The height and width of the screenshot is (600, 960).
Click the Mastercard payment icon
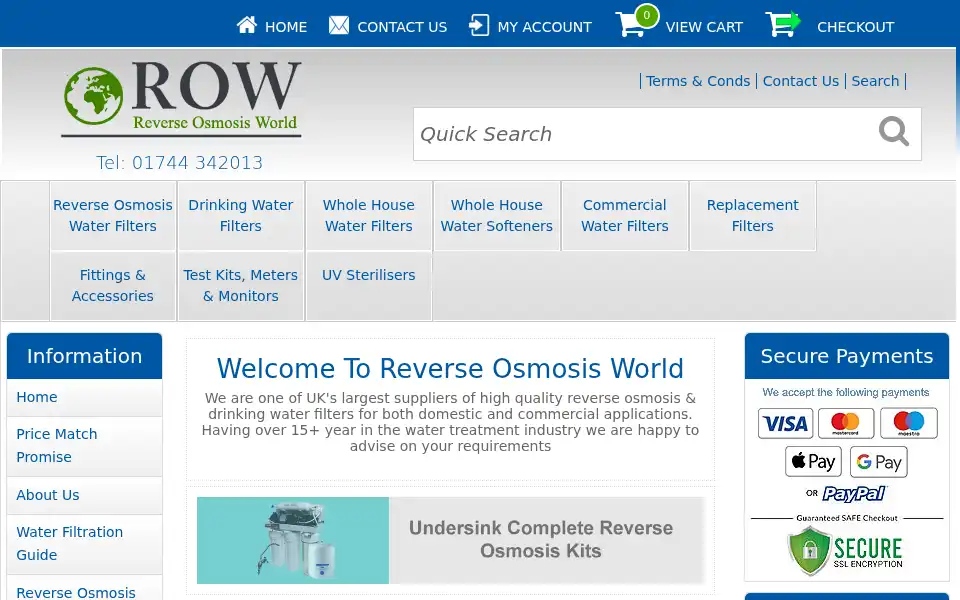pyautogui.click(x=846, y=424)
